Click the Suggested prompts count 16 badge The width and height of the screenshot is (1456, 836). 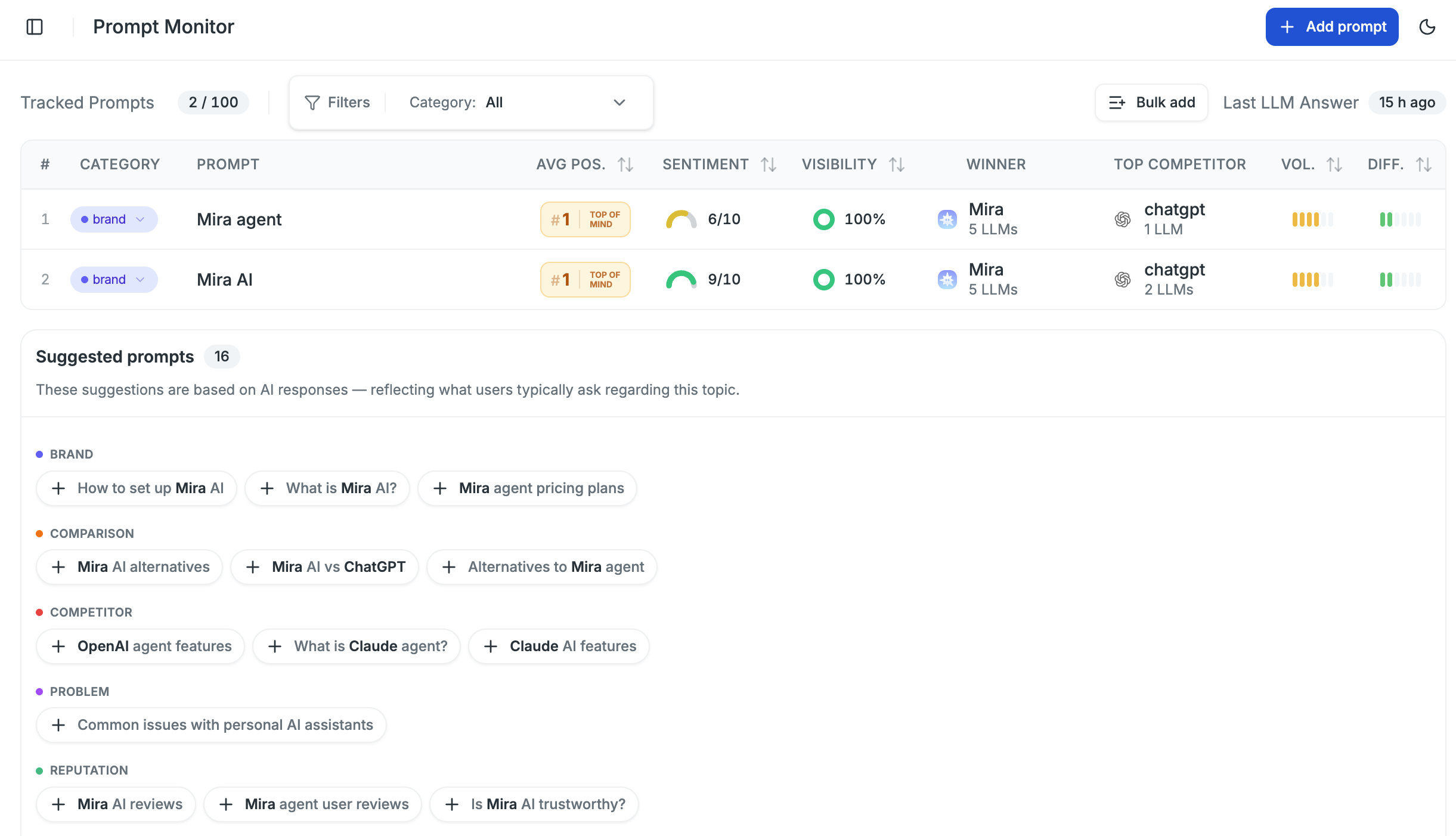coord(222,357)
